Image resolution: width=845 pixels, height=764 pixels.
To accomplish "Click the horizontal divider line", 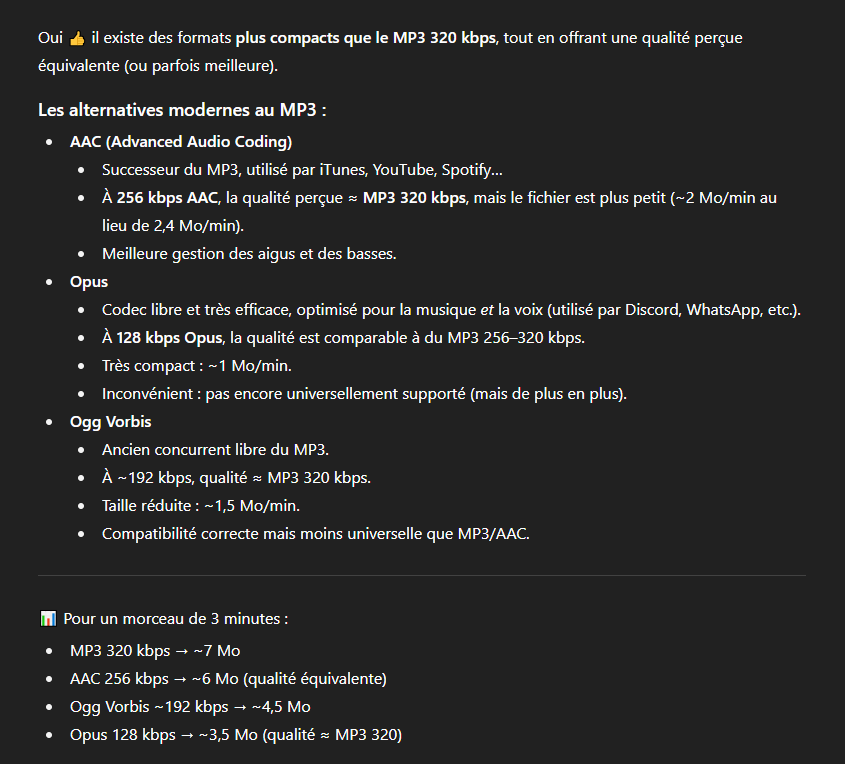I will 422,576.
